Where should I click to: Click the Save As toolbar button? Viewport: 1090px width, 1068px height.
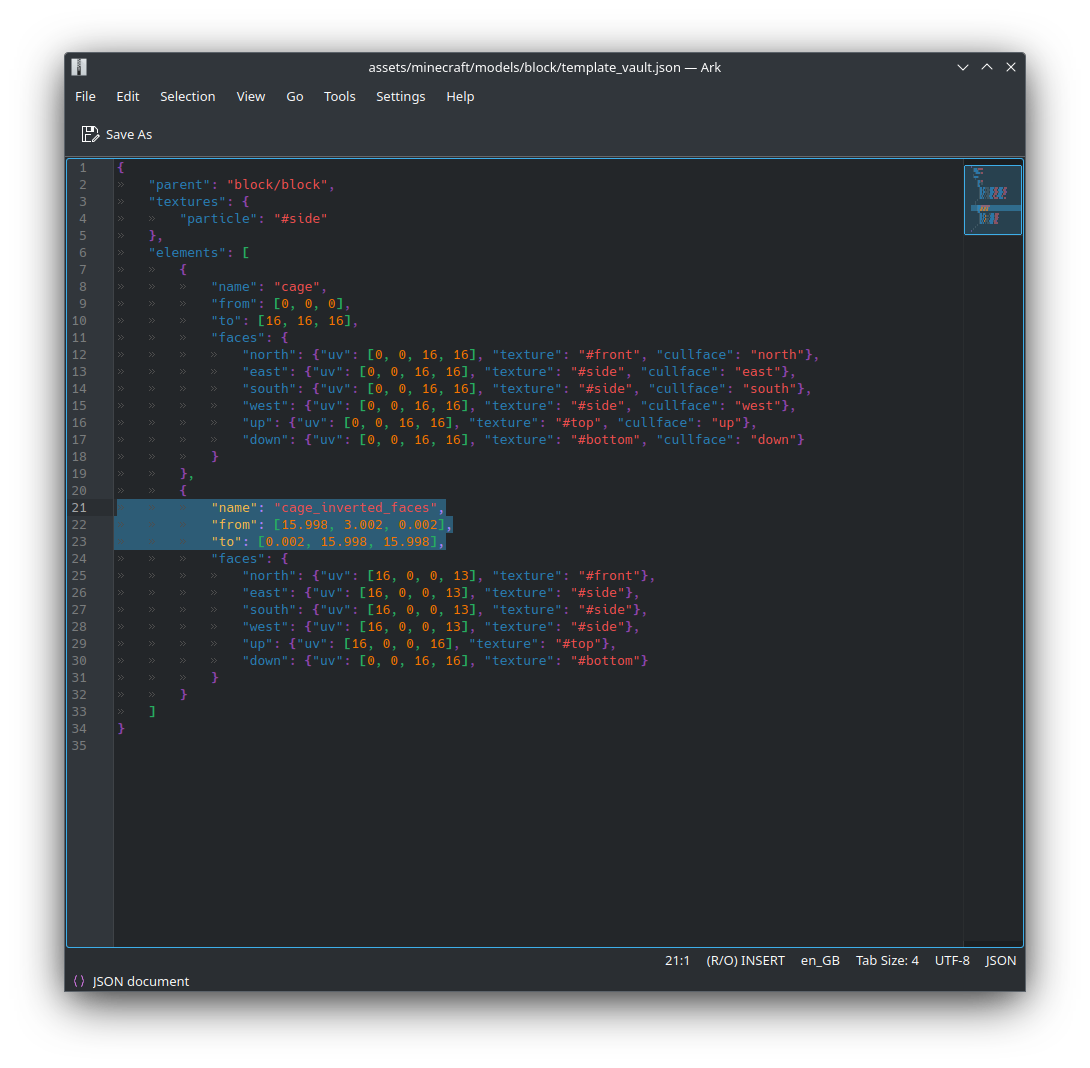point(117,134)
